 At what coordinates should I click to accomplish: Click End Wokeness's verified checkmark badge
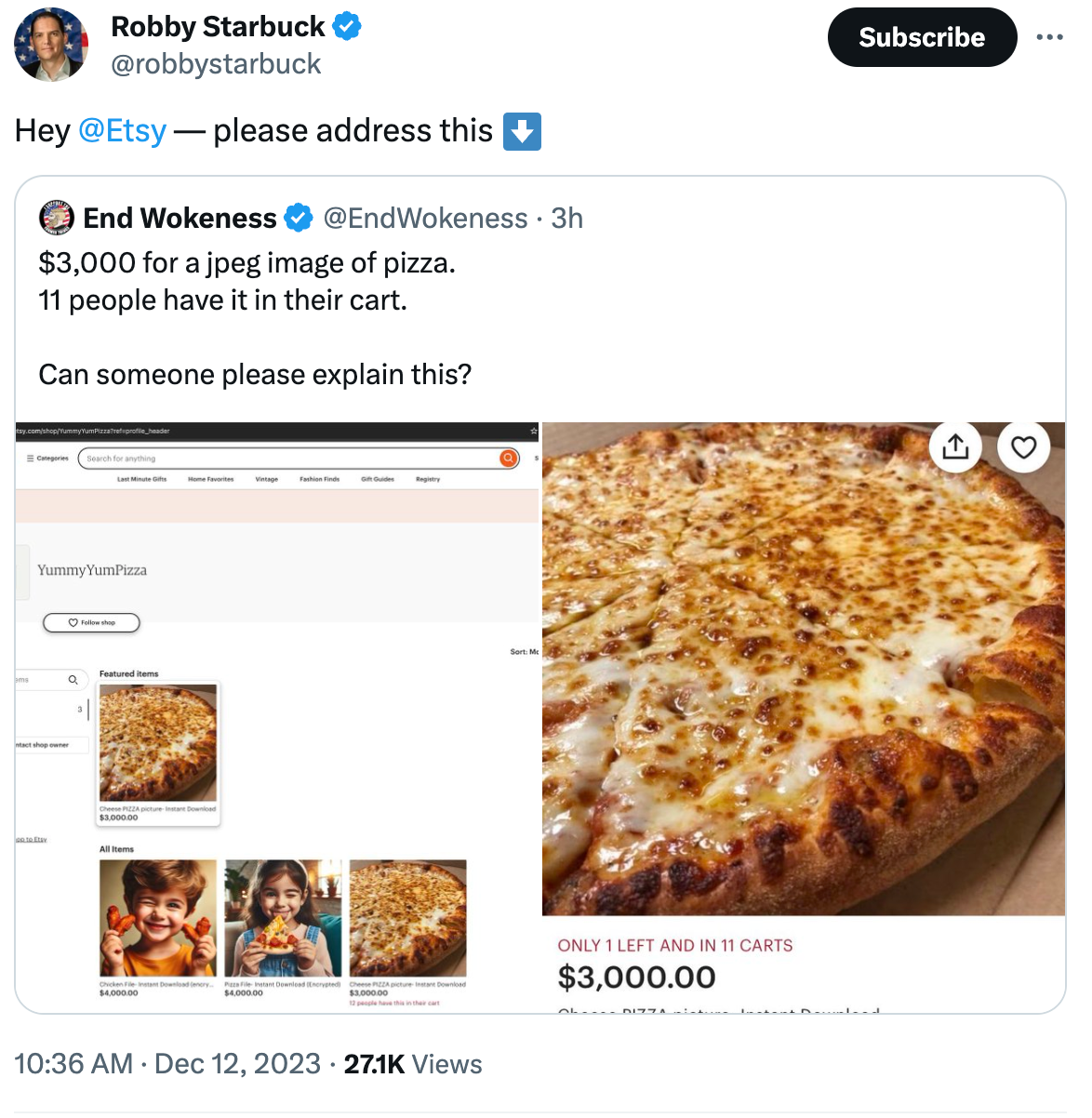click(x=299, y=219)
